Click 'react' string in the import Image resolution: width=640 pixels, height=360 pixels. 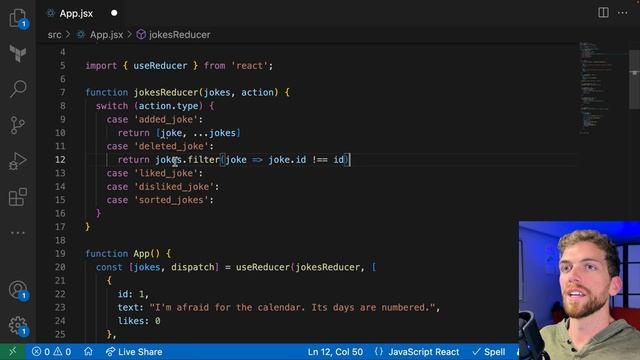(x=249, y=66)
